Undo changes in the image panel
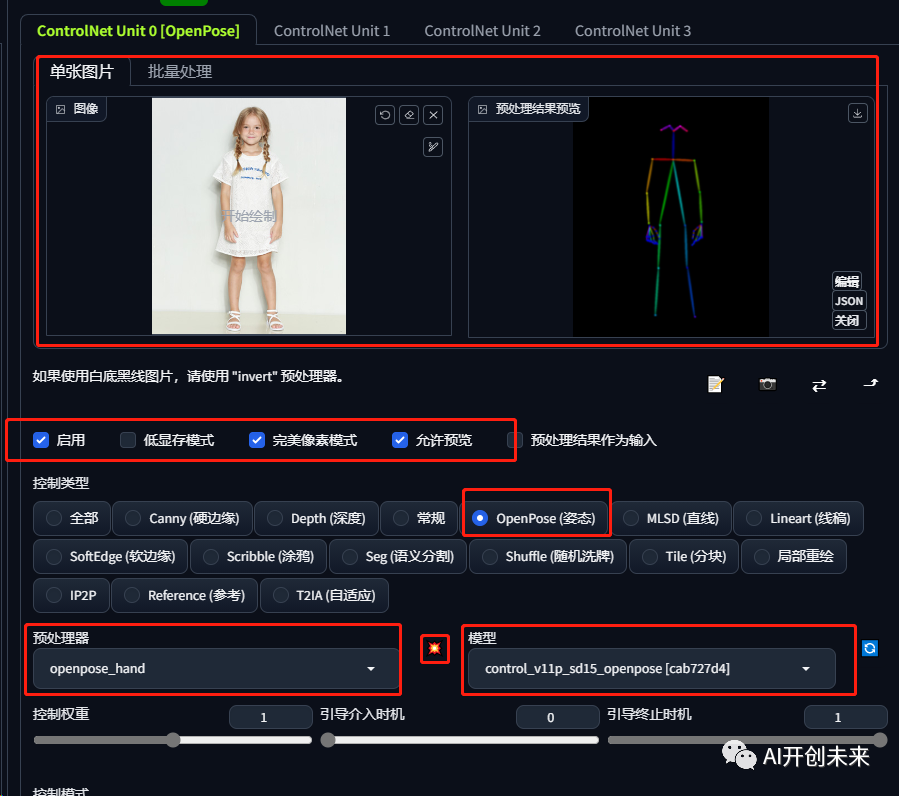 (385, 115)
